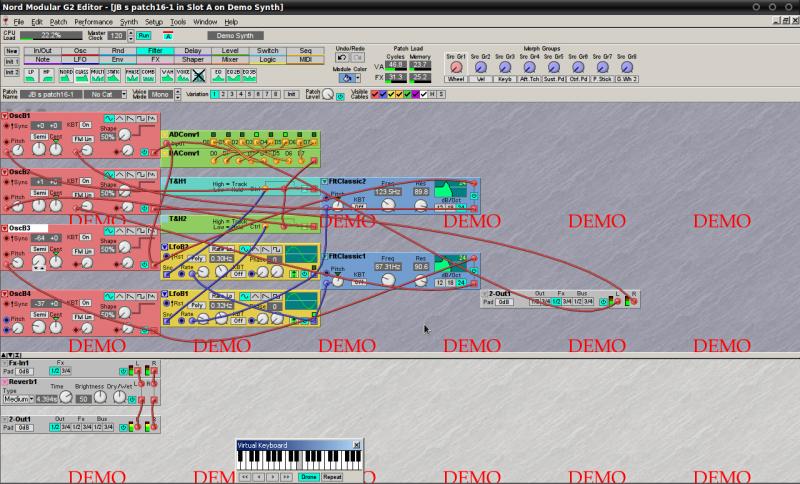Collapse the OscB2 module arrow
The height and width of the screenshot is (484, 800).
click(4, 172)
